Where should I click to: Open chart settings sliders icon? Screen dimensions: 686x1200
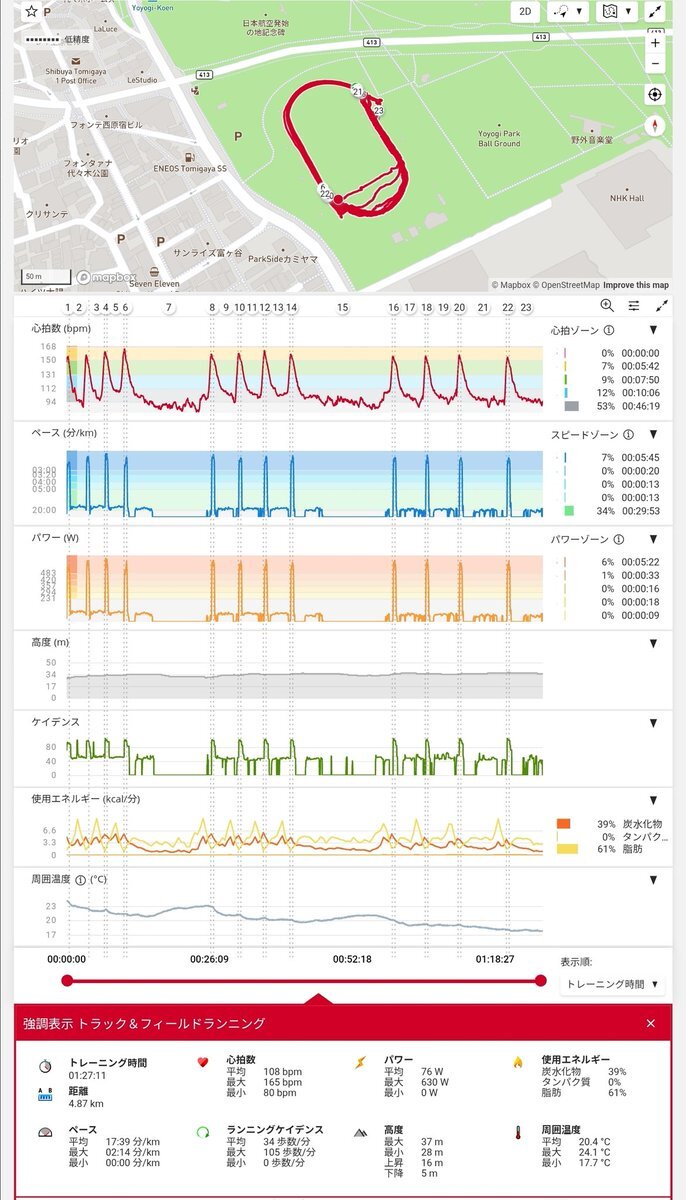pos(634,306)
